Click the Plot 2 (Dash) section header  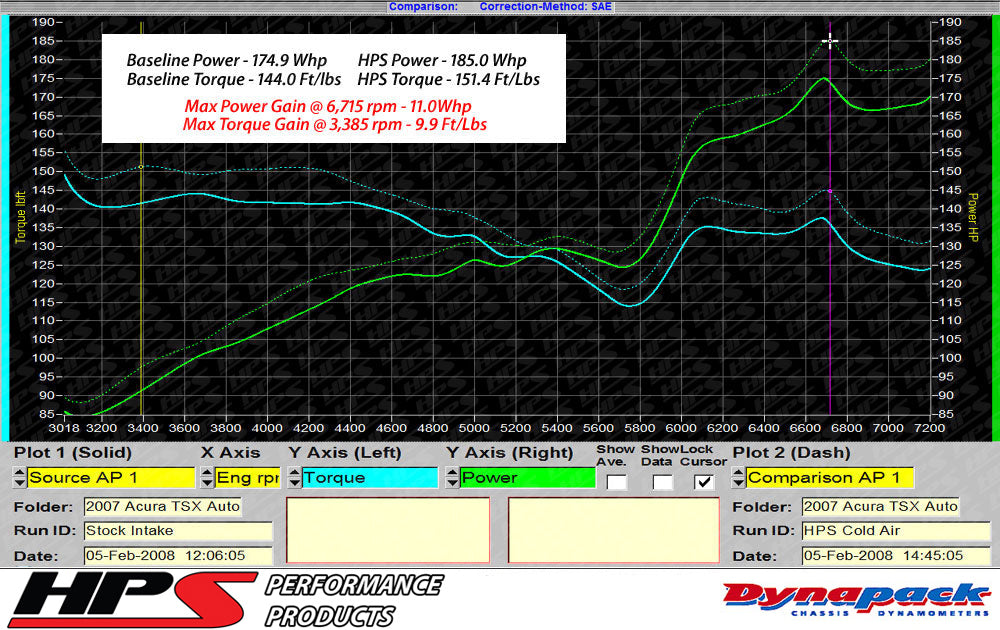[x=788, y=452]
